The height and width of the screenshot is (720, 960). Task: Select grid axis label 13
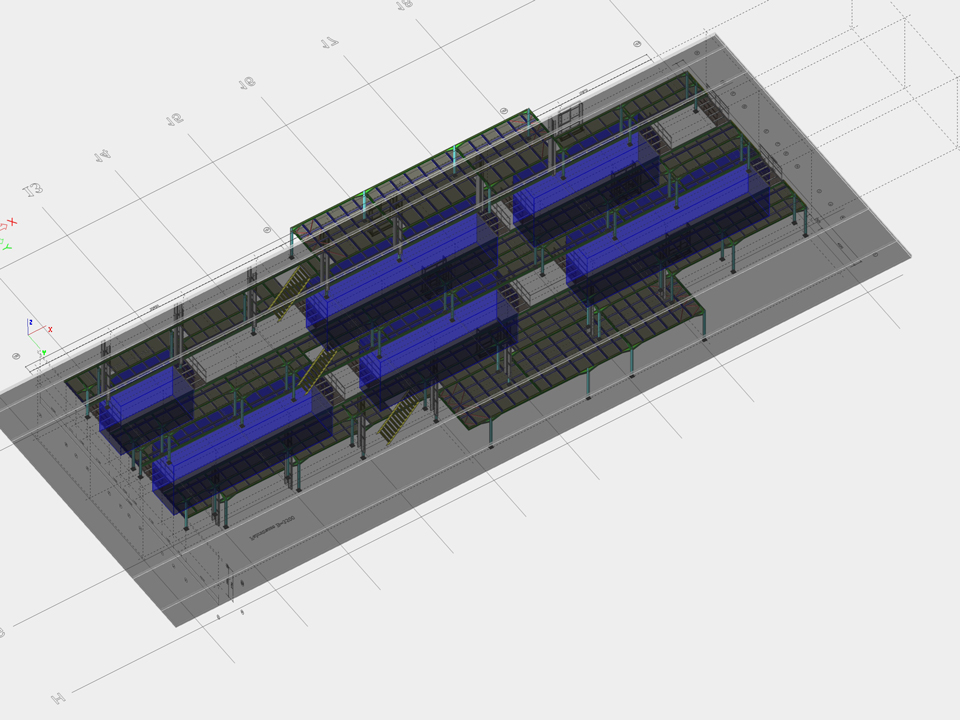pos(33,189)
